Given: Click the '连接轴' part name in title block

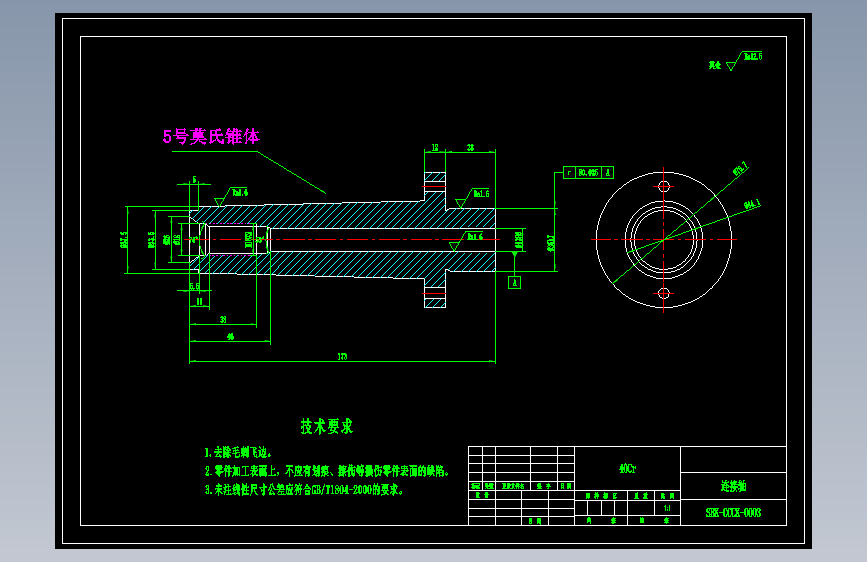Looking at the screenshot, I should (733, 486).
